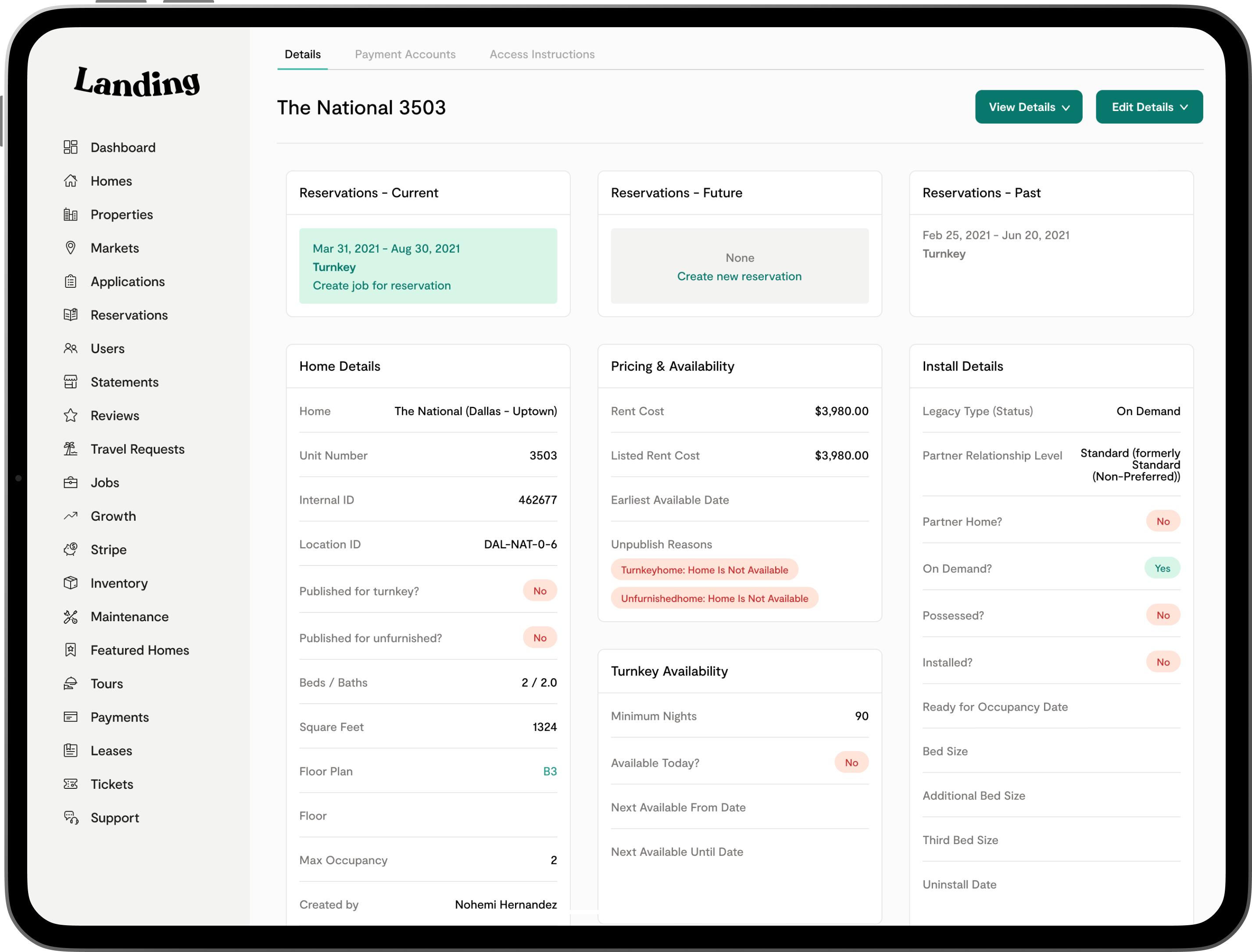This screenshot has height=952, width=1252.
Task: Expand the View Details dropdown
Action: [1028, 107]
